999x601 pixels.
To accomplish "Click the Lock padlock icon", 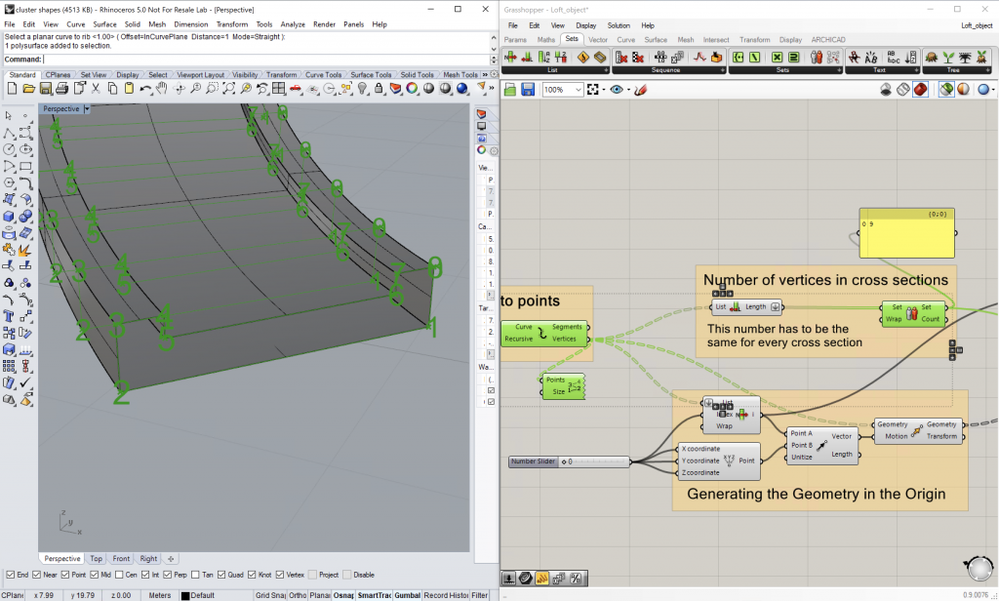I will tap(379, 89).
